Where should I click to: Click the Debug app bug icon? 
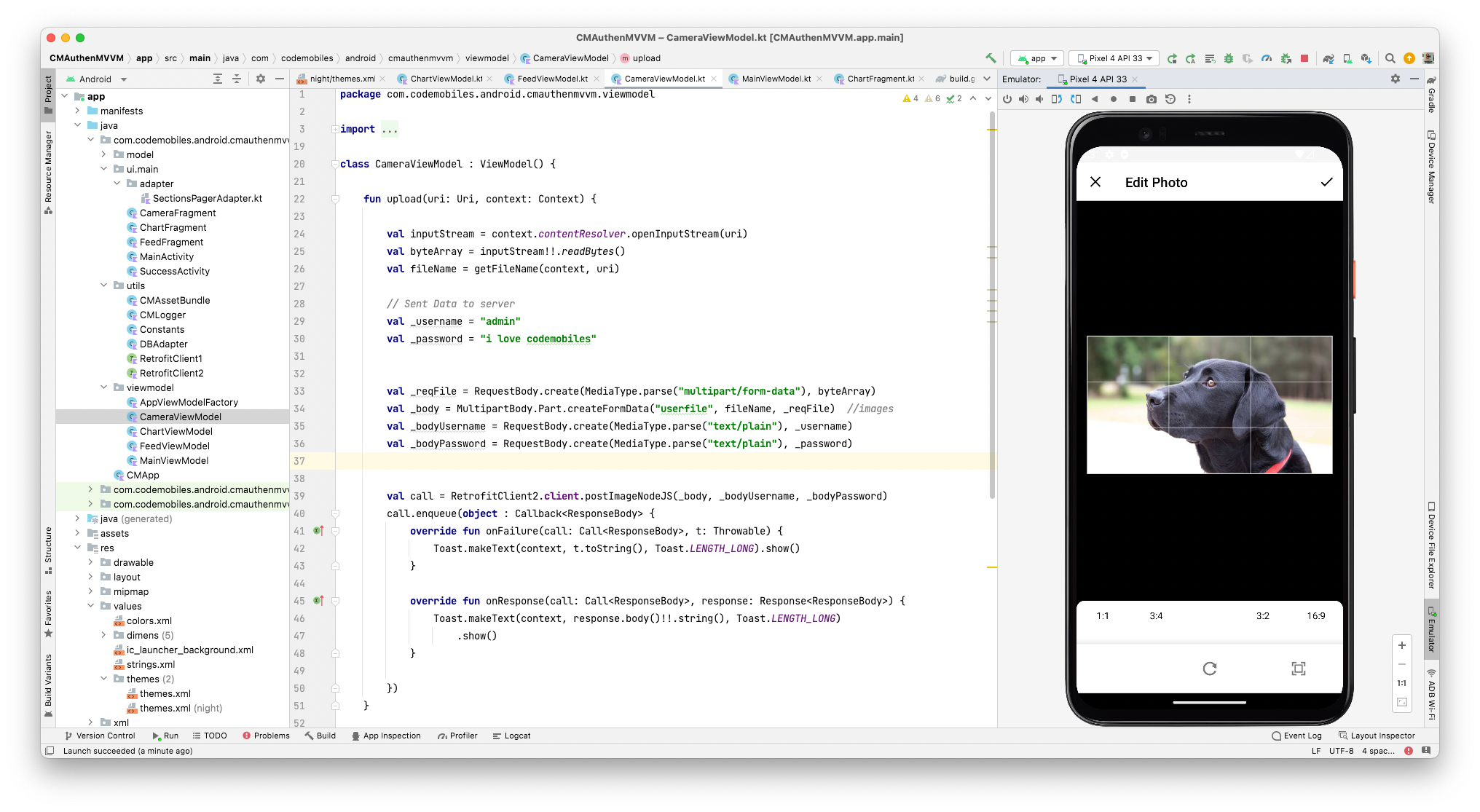click(1229, 58)
